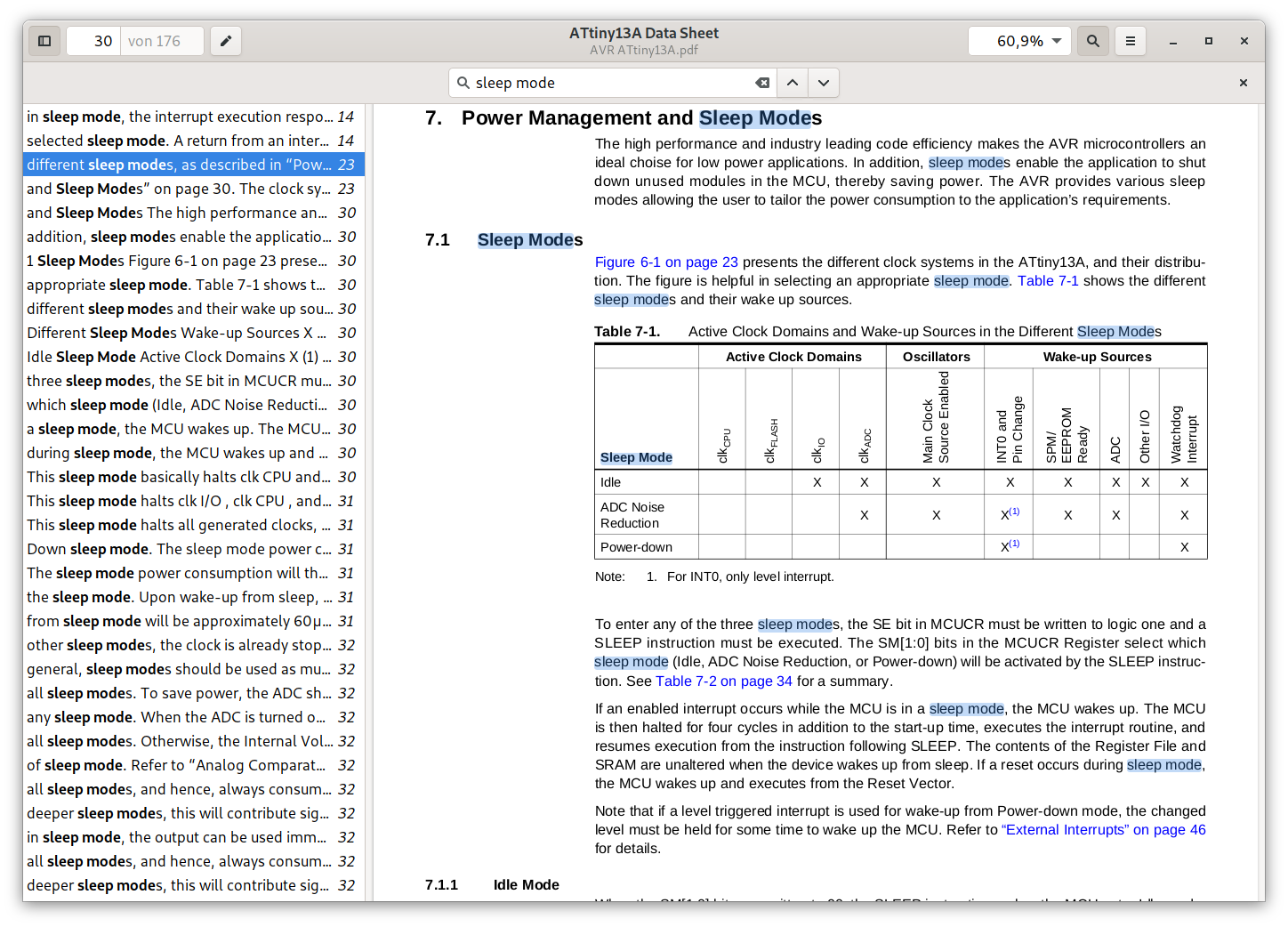The height and width of the screenshot is (927, 1288).
Task: Click the sleep mode search input
Action: pos(612,83)
